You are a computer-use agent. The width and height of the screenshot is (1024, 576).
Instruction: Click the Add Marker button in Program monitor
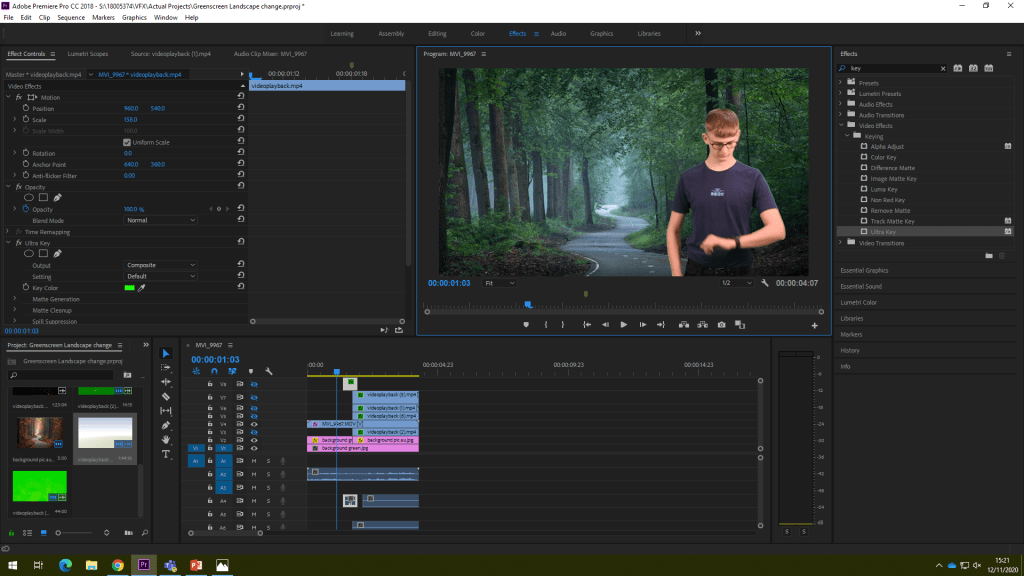(x=526, y=325)
